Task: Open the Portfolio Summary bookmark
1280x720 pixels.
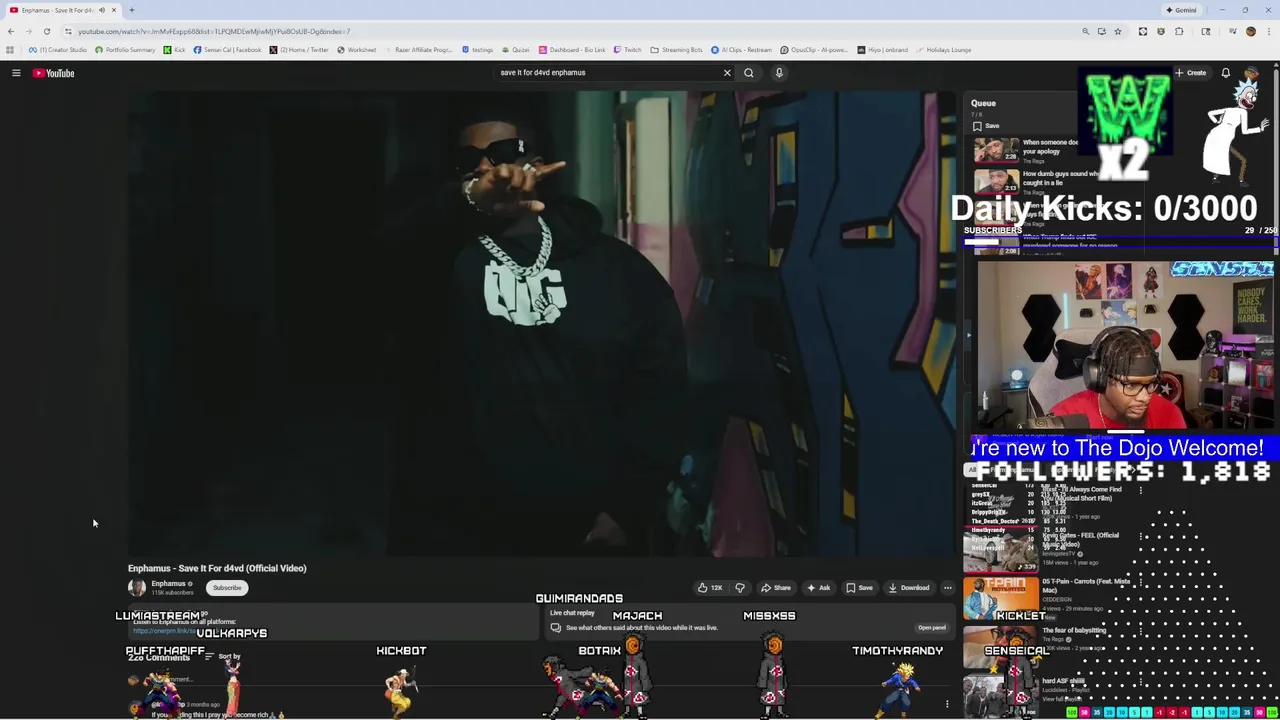Action: (125, 50)
